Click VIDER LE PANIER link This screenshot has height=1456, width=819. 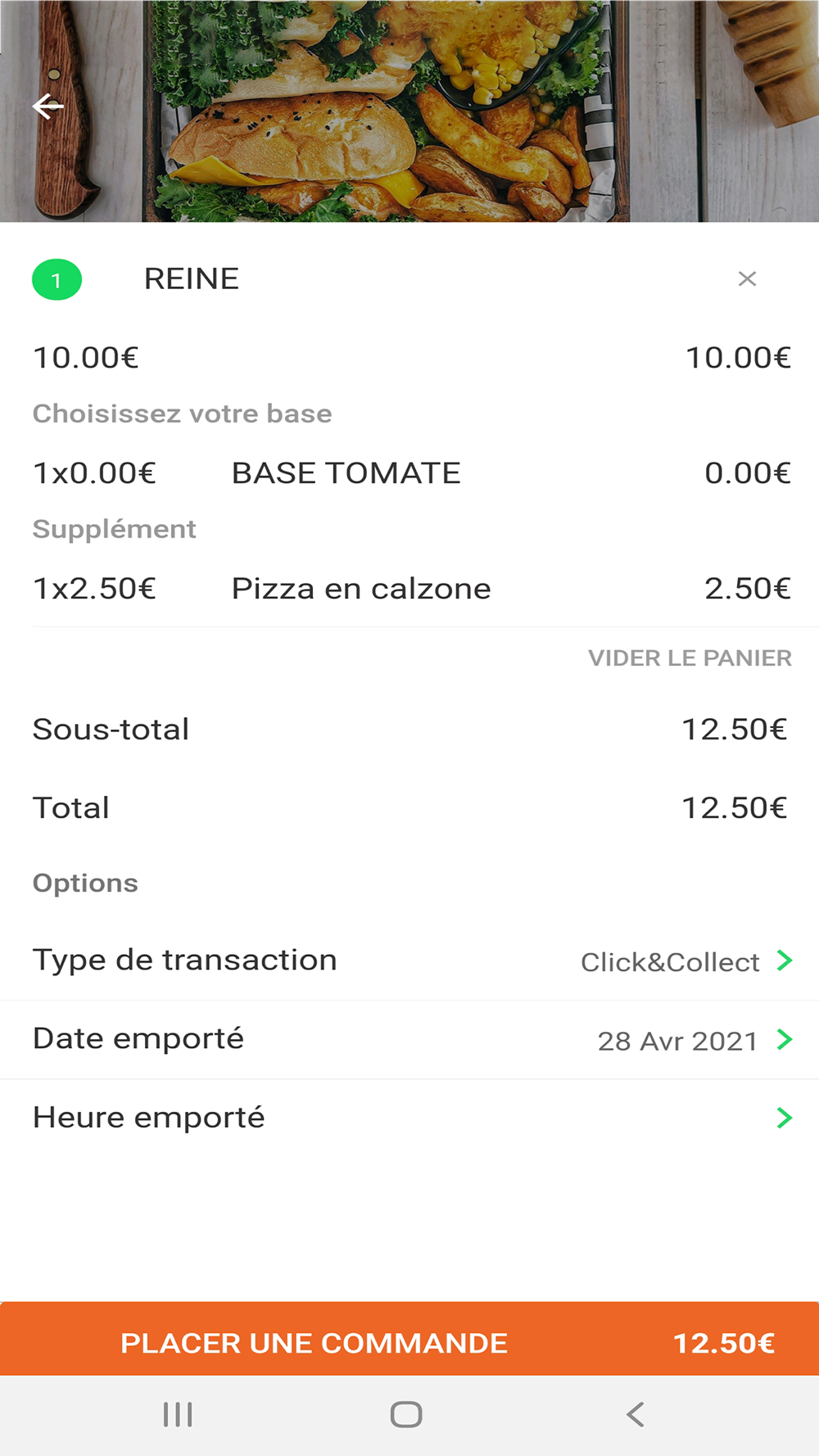point(690,658)
